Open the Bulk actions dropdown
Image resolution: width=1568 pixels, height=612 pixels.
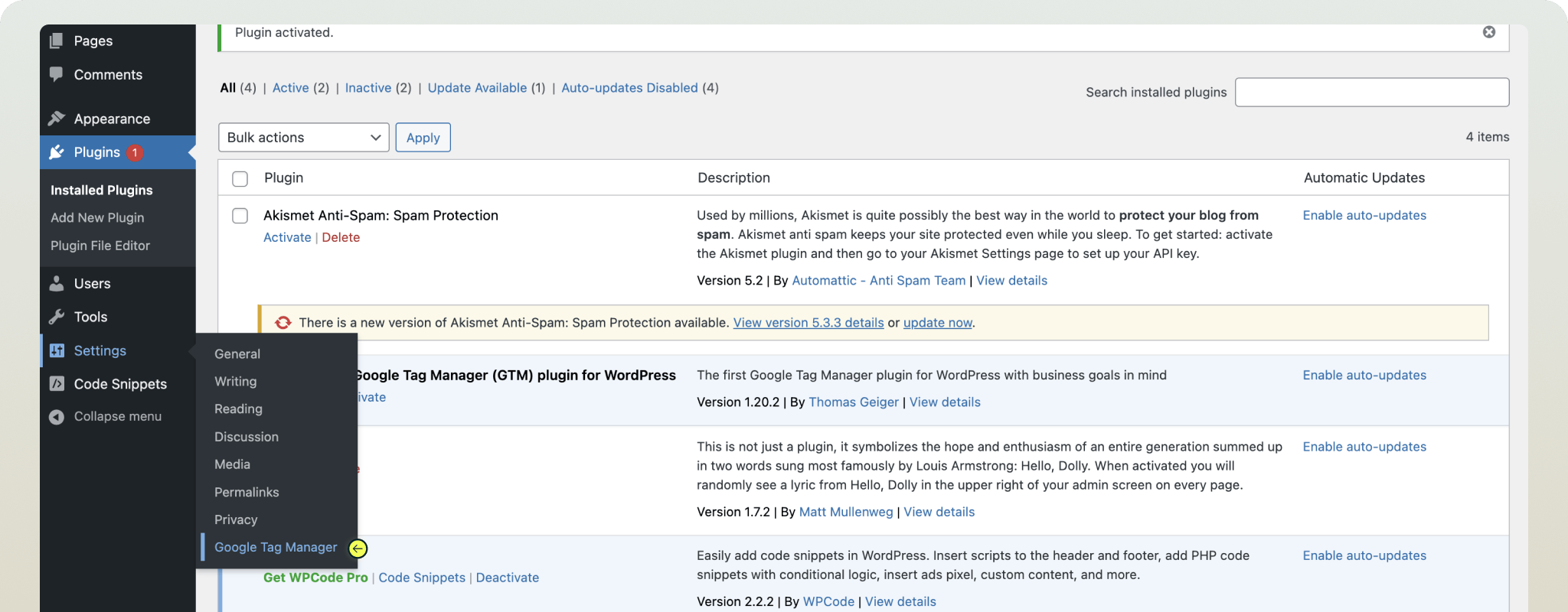[x=304, y=138]
